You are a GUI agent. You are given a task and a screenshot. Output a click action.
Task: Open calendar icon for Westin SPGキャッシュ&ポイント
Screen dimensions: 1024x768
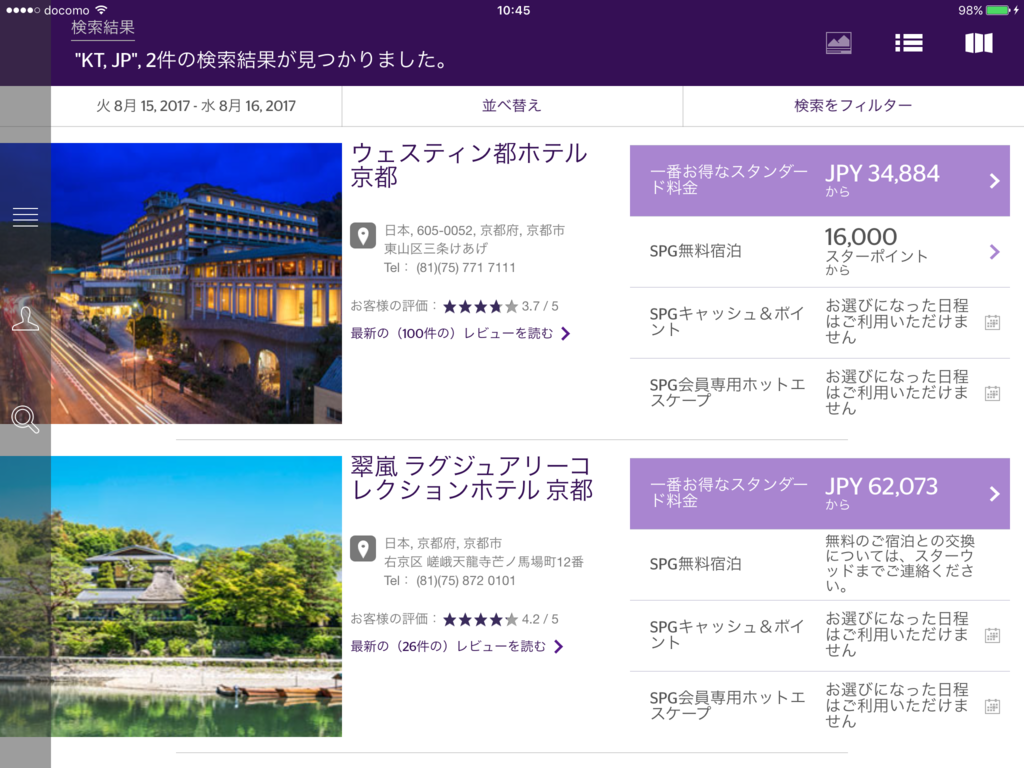point(993,322)
